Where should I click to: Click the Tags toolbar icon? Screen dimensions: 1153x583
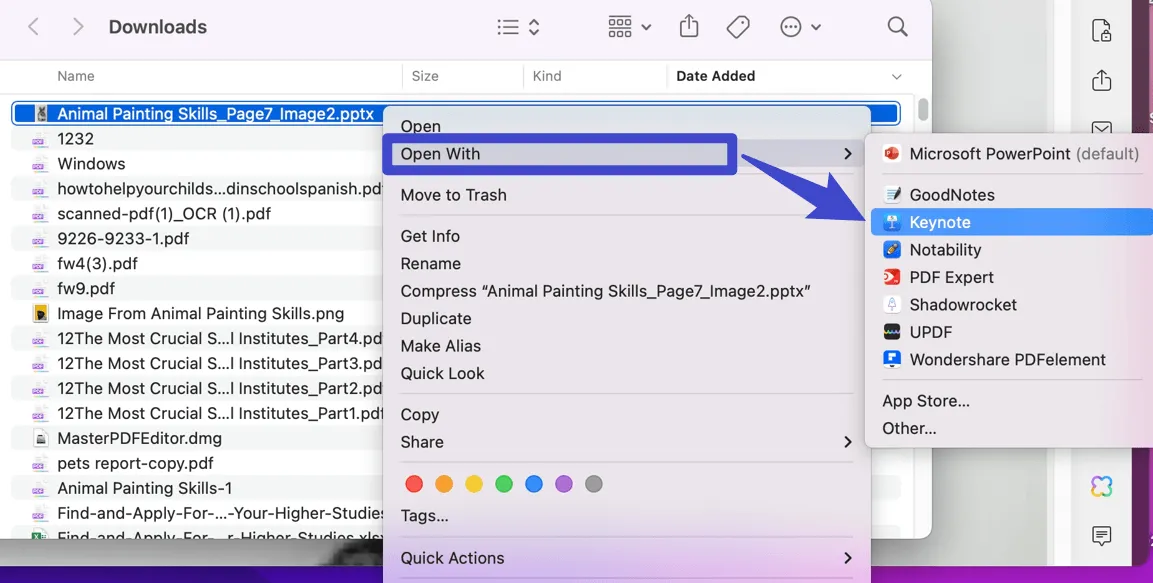(x=738, y=27)
